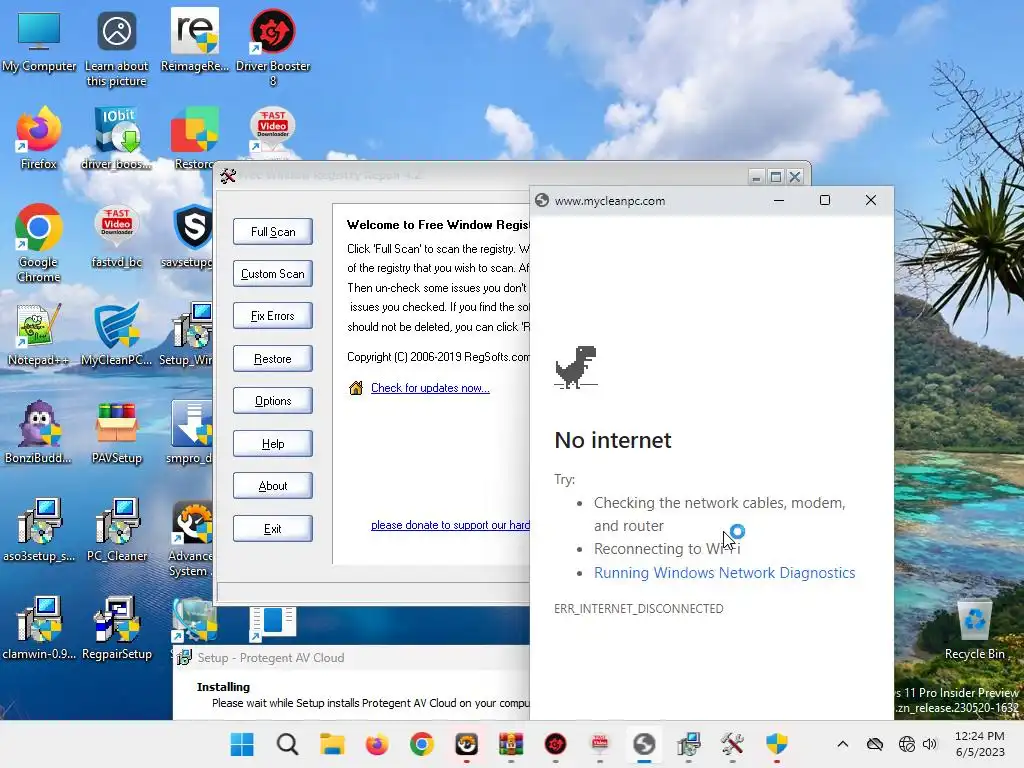1024x768 pixels.
Task: Launch Driver Booster 8 desktop shortcut
Action: 273,47
